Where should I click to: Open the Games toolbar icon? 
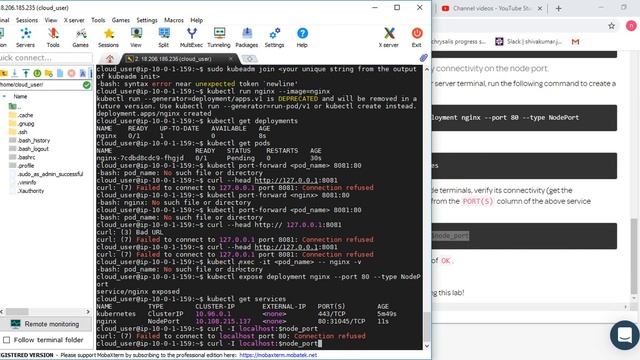tap(80, 38)
